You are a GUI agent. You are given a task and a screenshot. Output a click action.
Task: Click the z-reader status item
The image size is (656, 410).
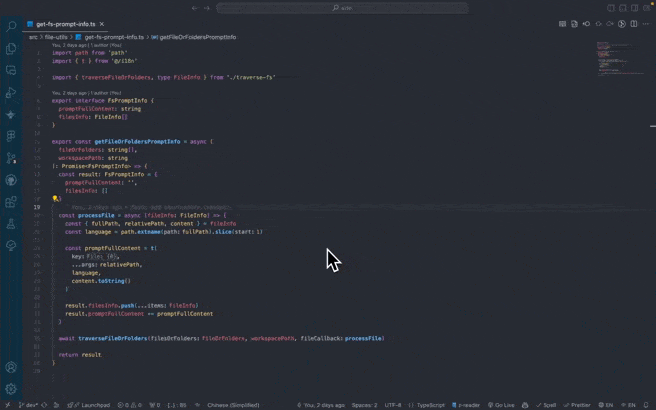pyautogui.click(x=466, y=405)
